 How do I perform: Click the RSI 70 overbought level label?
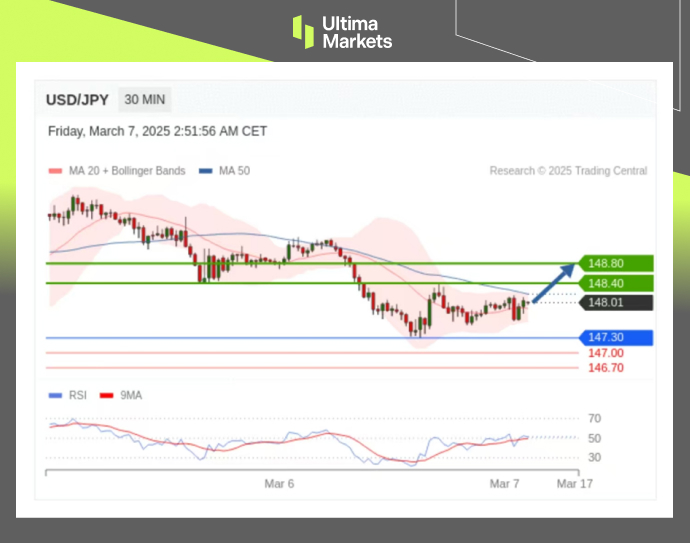pyautogui.click(x=594, y=418)
